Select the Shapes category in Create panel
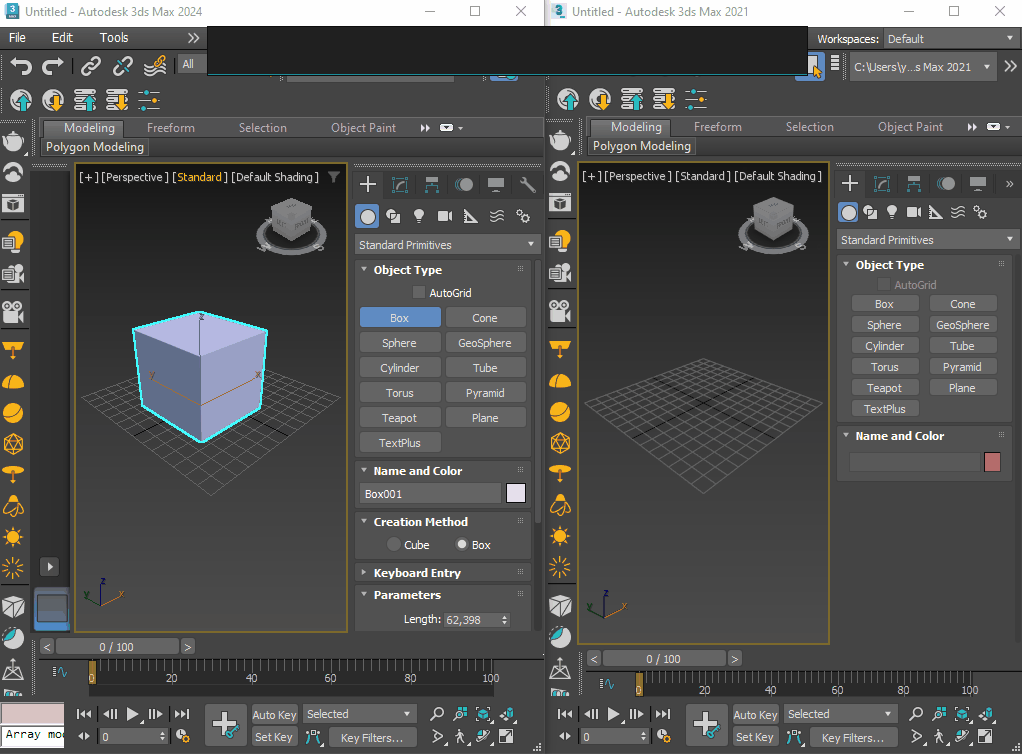 point(392,216)
